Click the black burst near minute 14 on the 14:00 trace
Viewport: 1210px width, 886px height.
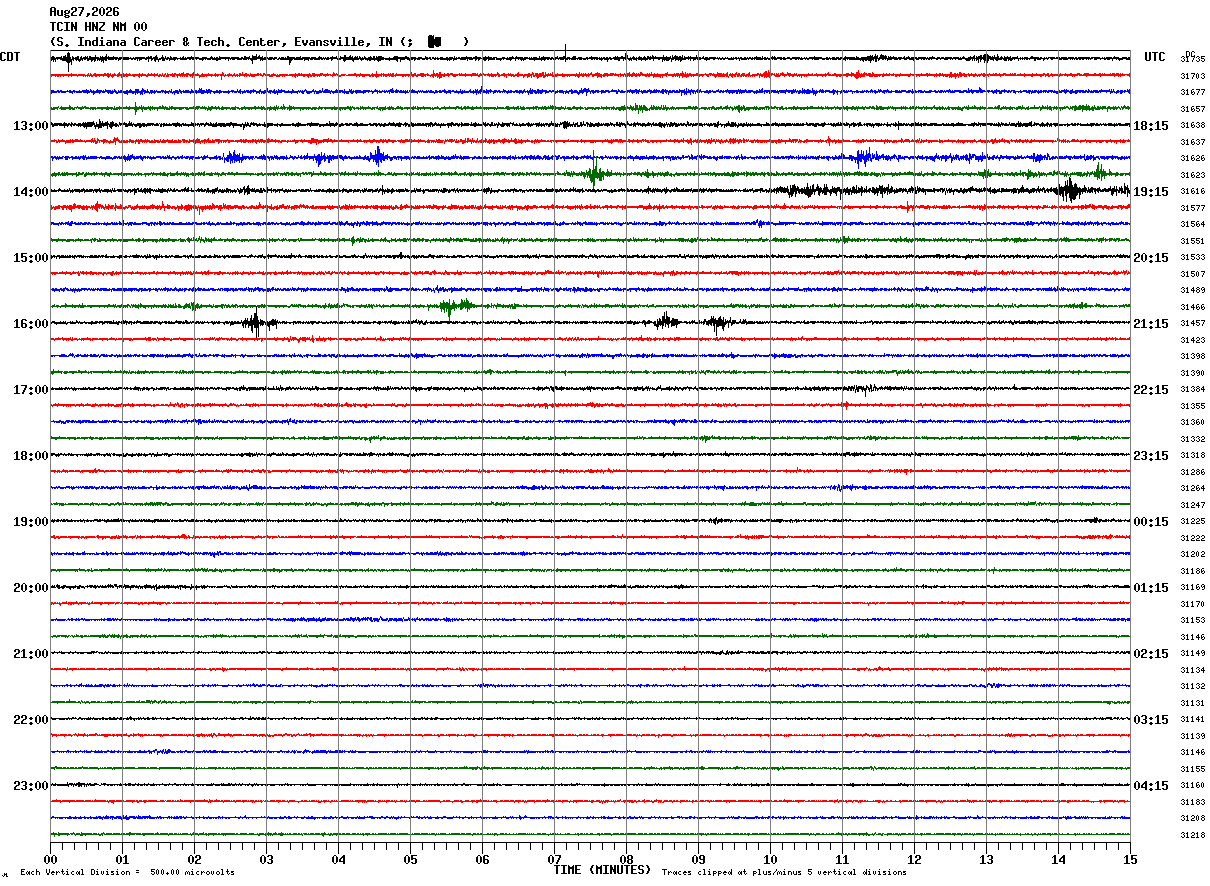point(1069,190)
